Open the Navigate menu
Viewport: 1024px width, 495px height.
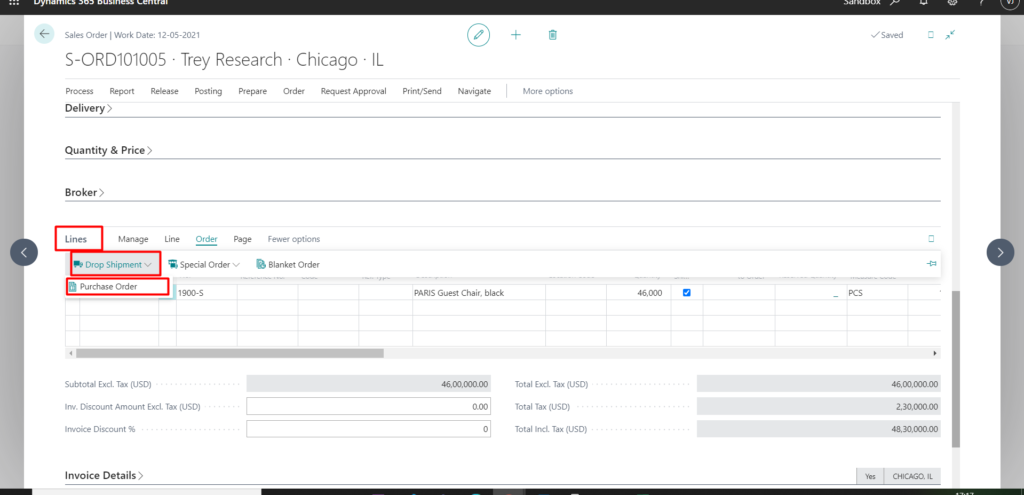tap(474, 91)
